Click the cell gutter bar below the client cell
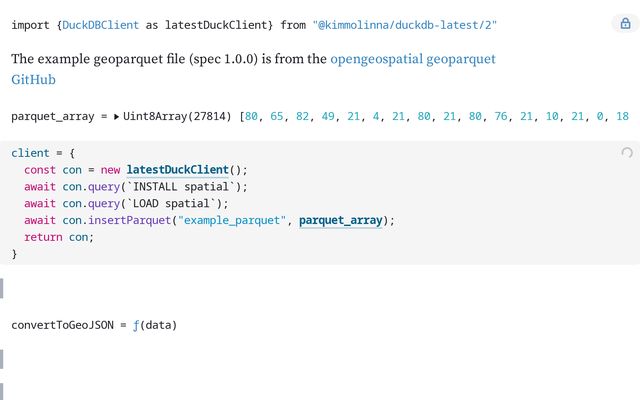 tap(2, 288)
